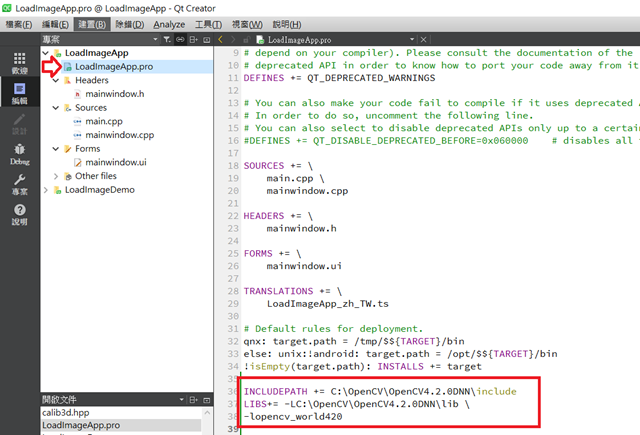Open the 檔案(F) file menu
The image size is (640, 435).
(18, 24)
